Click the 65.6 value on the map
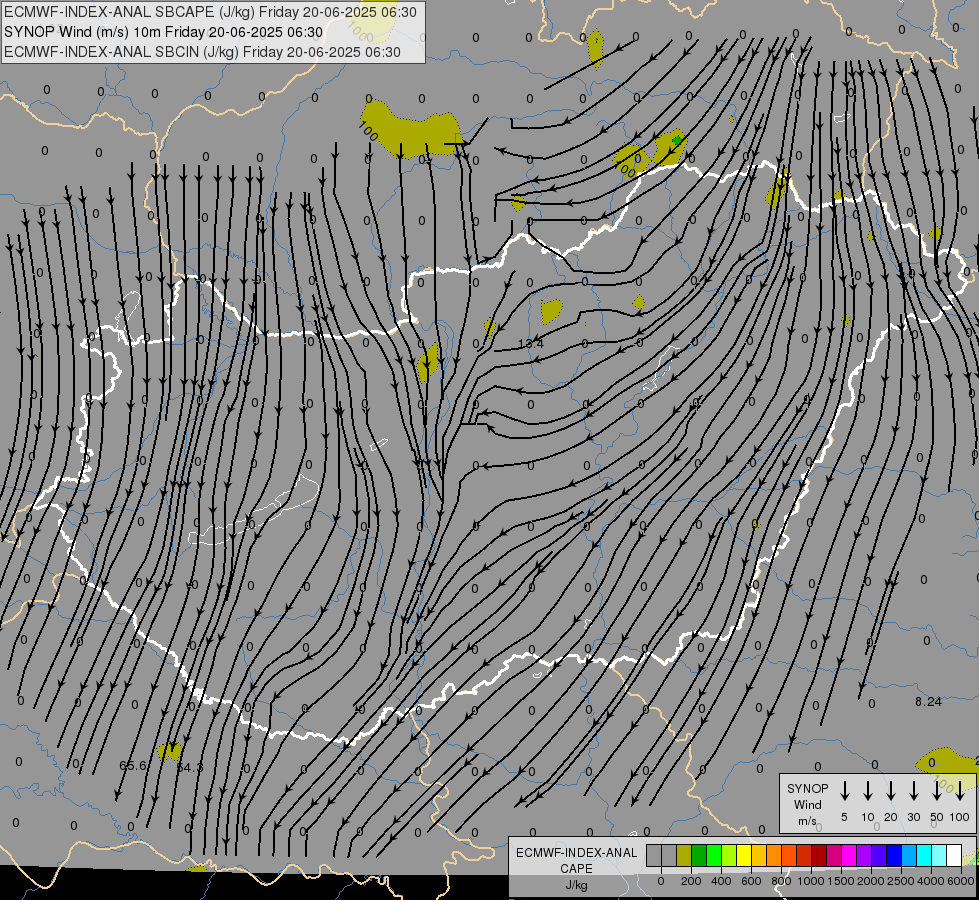The image size is (979, 900). click(x=132, y=765)
